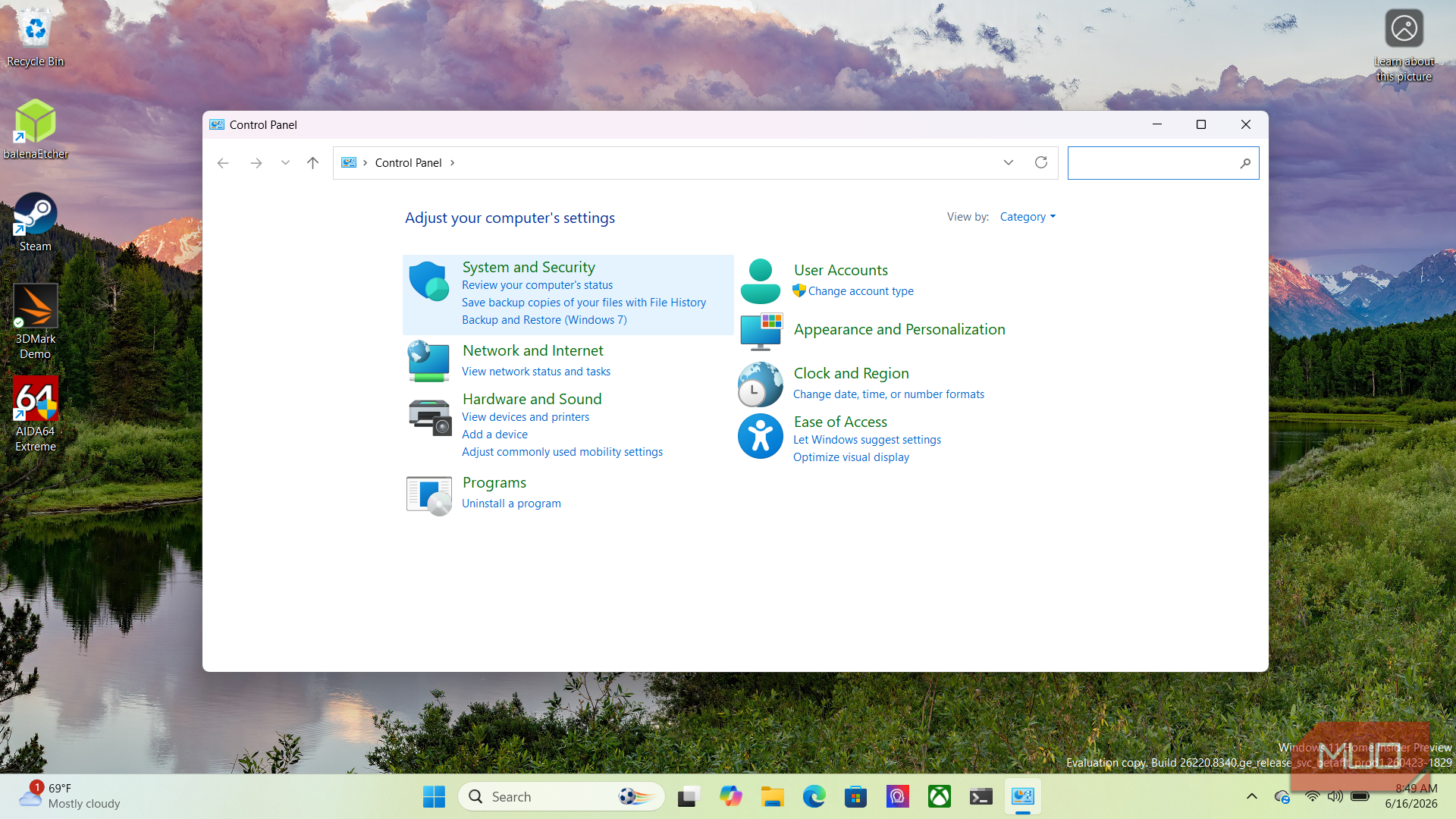This screenshot has width=1456, height=819.
Task: Select the Steam desktop shortcut
Action: 35,222
